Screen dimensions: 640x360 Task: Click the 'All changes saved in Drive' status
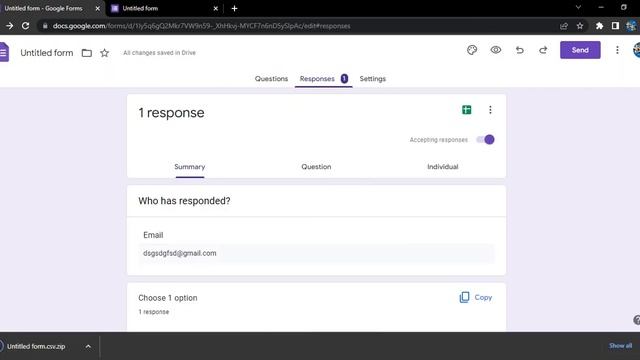(160, 53)
